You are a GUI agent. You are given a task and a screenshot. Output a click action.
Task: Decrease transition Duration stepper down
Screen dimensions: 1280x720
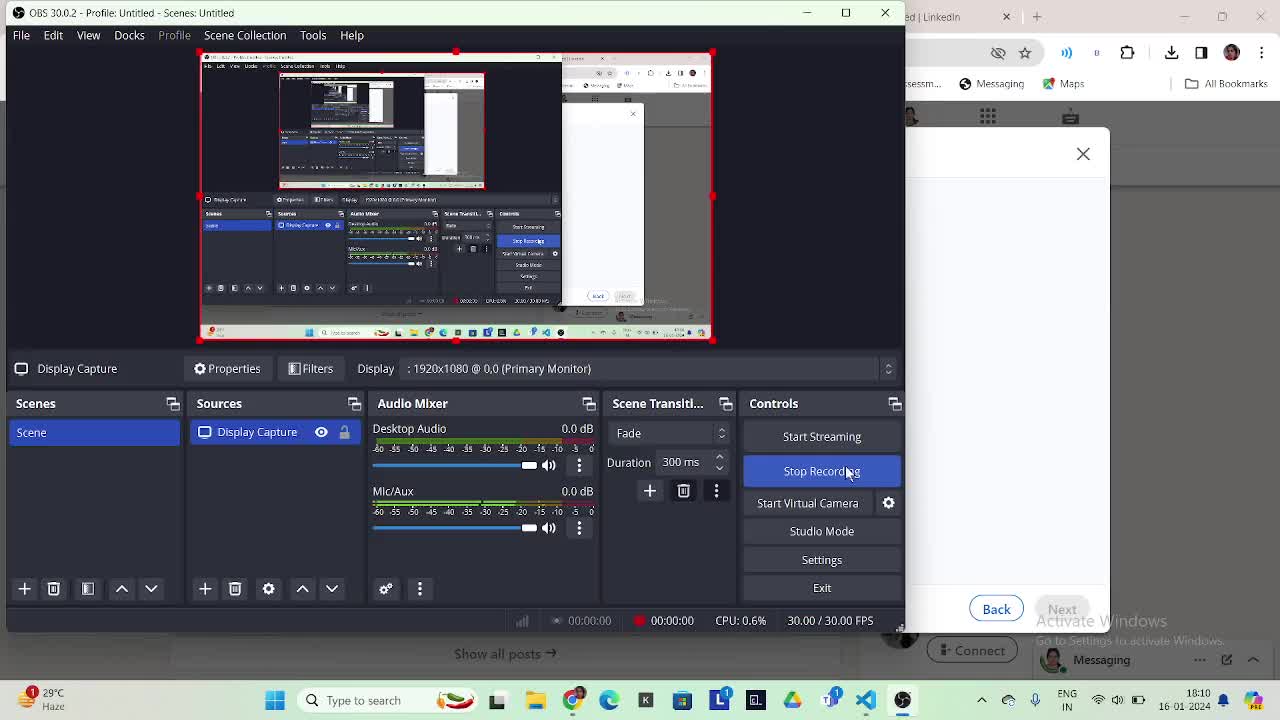pos(719,467)
